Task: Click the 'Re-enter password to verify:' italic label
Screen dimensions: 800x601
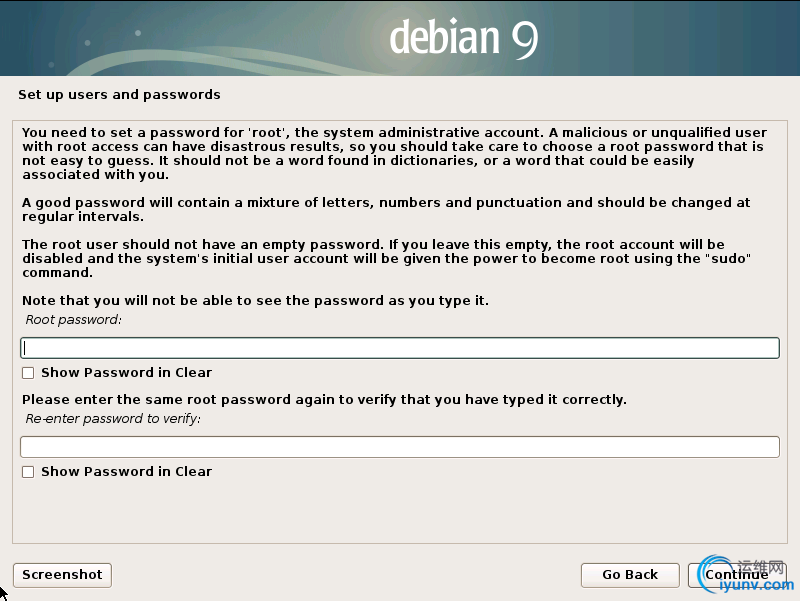Action: point(113,419)
